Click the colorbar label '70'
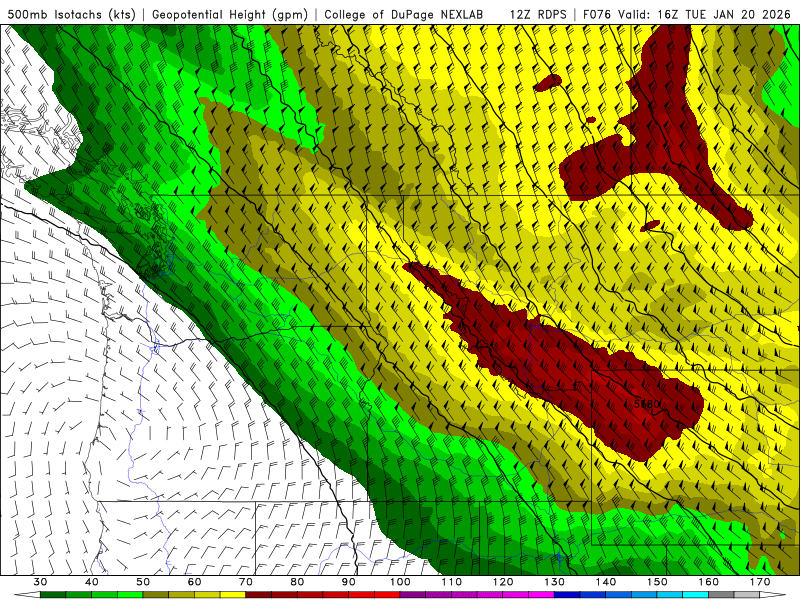800x600 pixels. coord(246,582)
